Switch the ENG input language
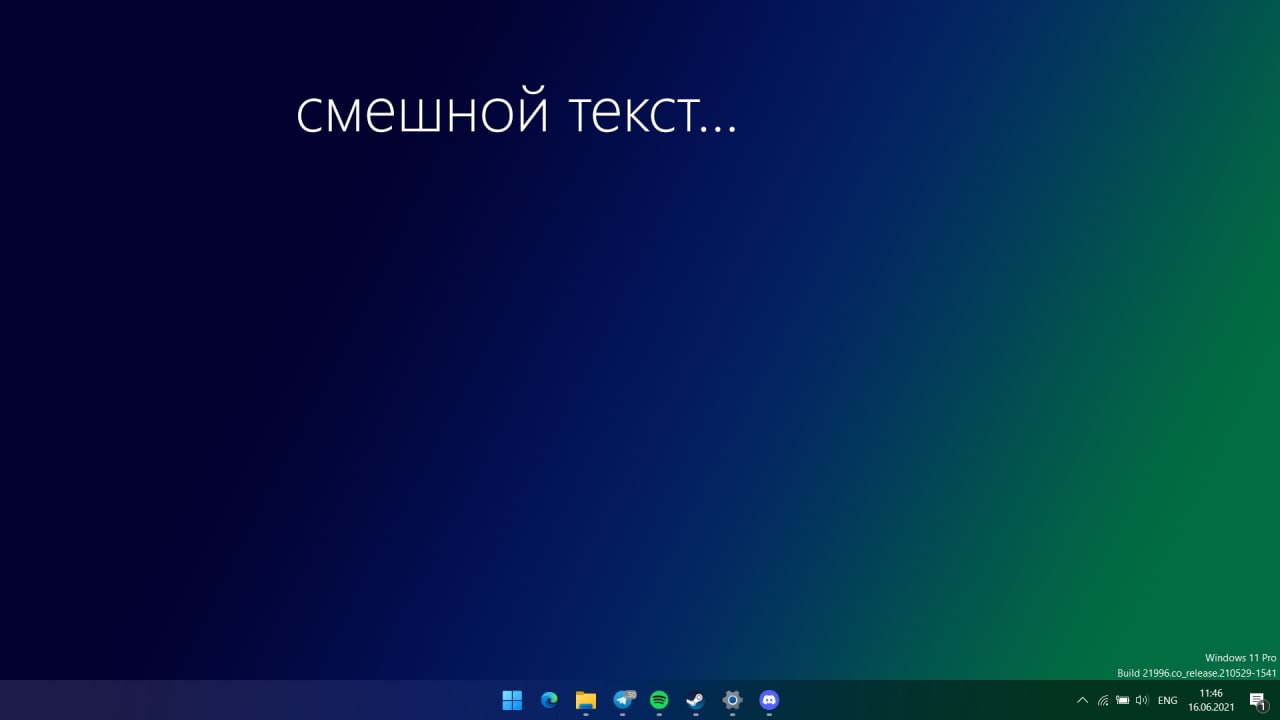The width and height of the screenshot is (1280, 720). coord(1167,700)
